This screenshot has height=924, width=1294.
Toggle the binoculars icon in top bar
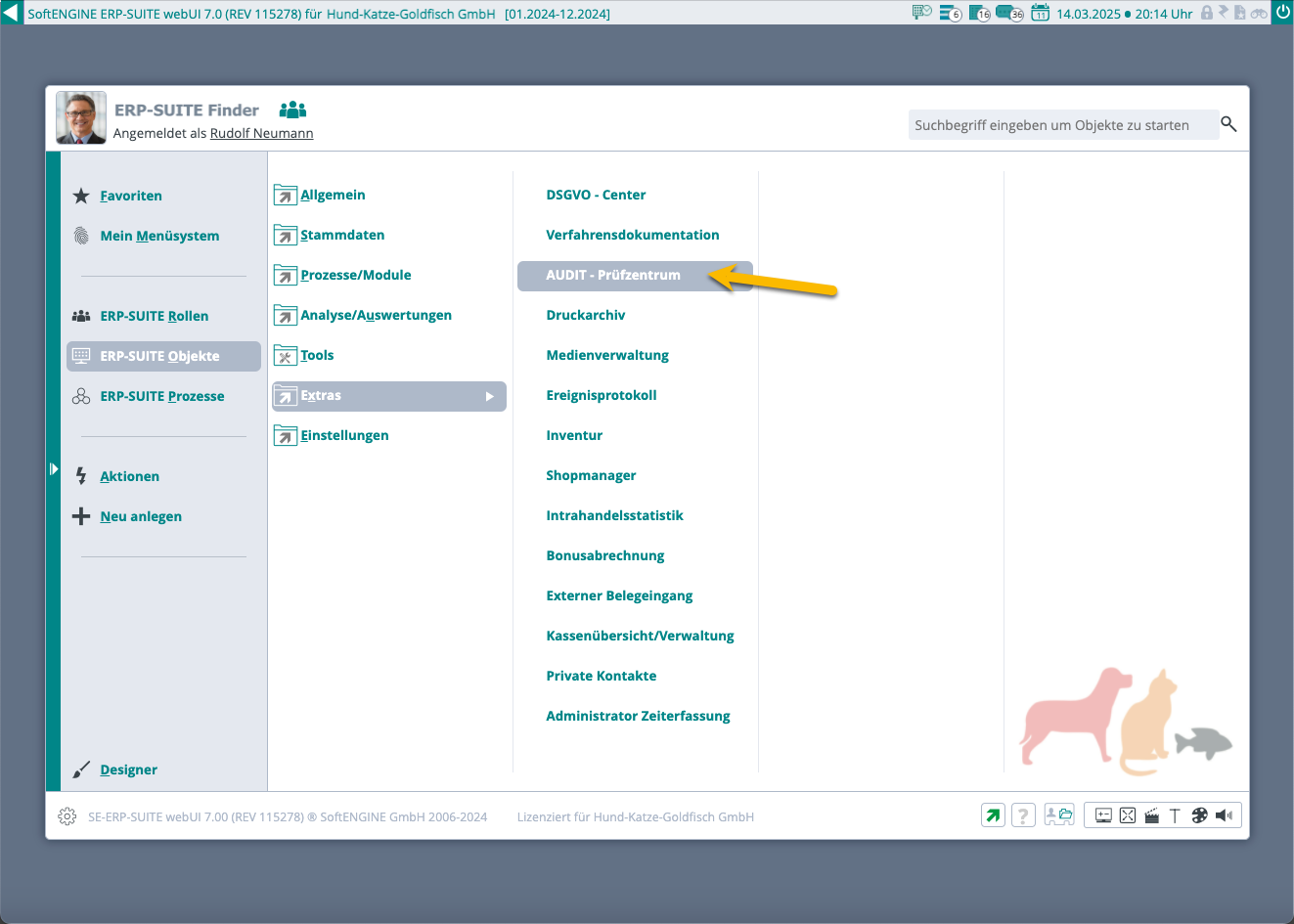(1259, 14)
